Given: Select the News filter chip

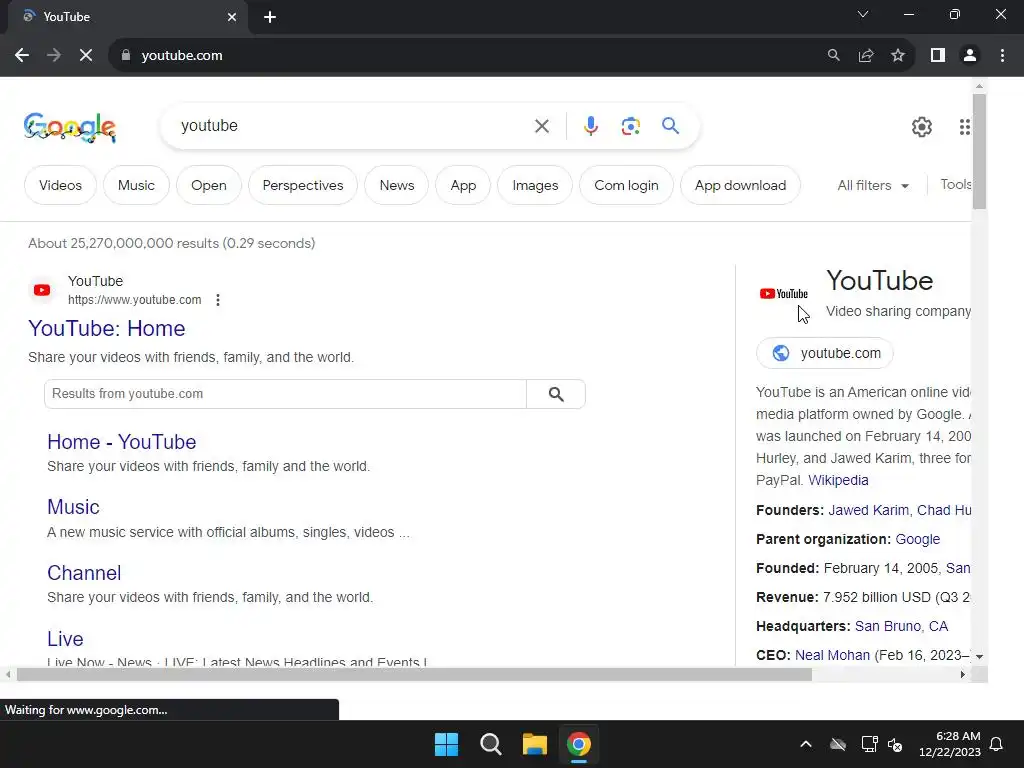Looking at the screenshot, I should 396,185.
